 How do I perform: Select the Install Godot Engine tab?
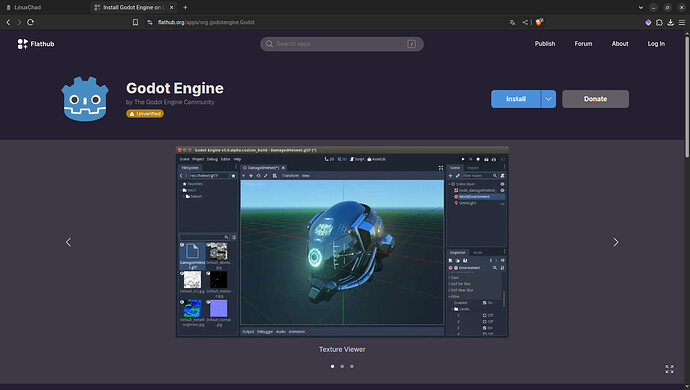(x=133, y=7)
